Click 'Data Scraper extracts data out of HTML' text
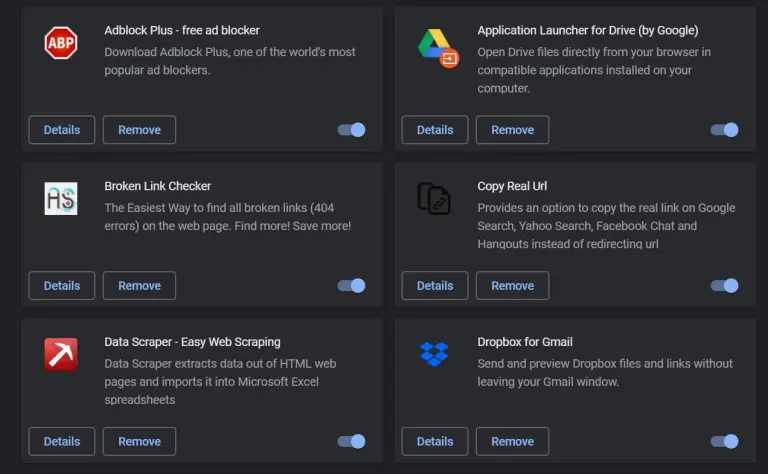 220,381
